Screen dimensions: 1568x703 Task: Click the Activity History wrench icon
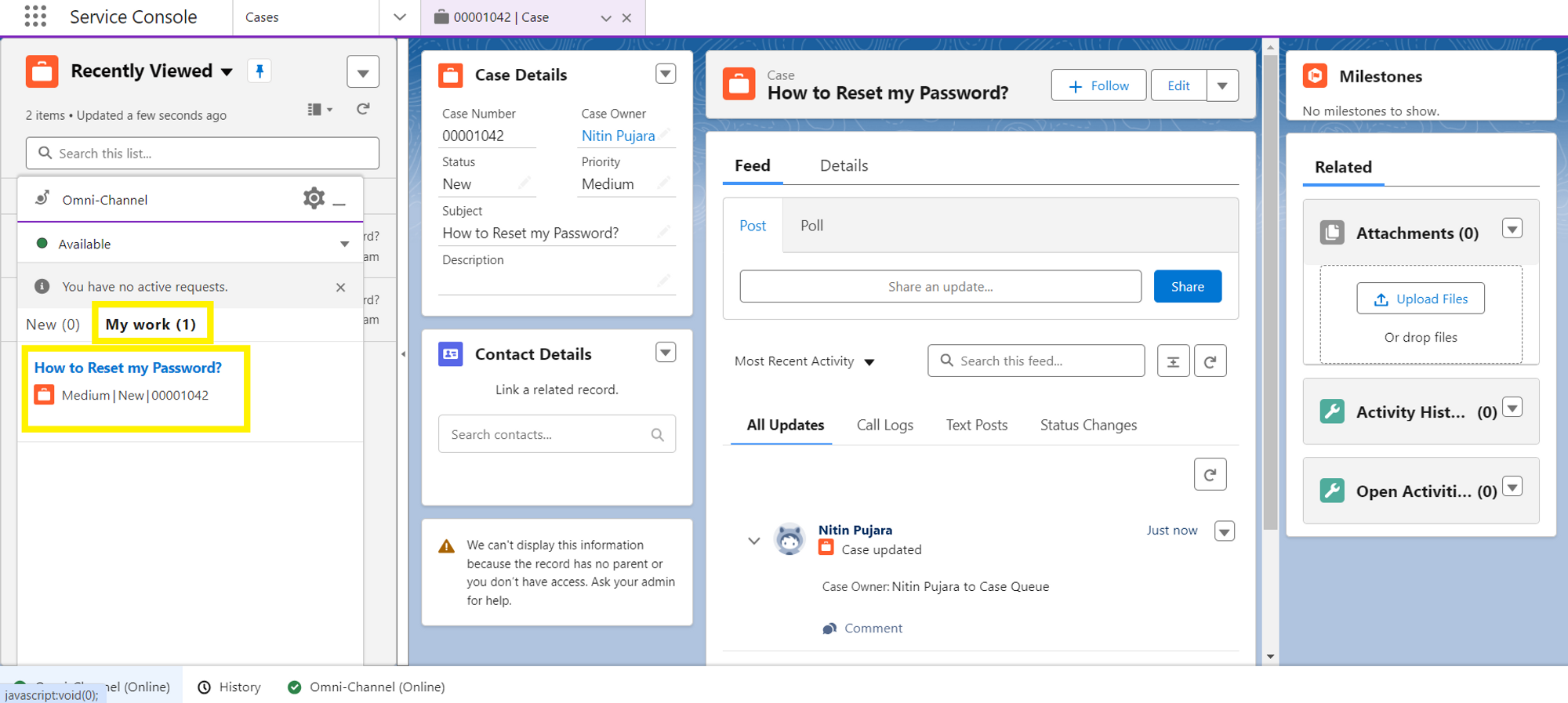click(1332, 411)
